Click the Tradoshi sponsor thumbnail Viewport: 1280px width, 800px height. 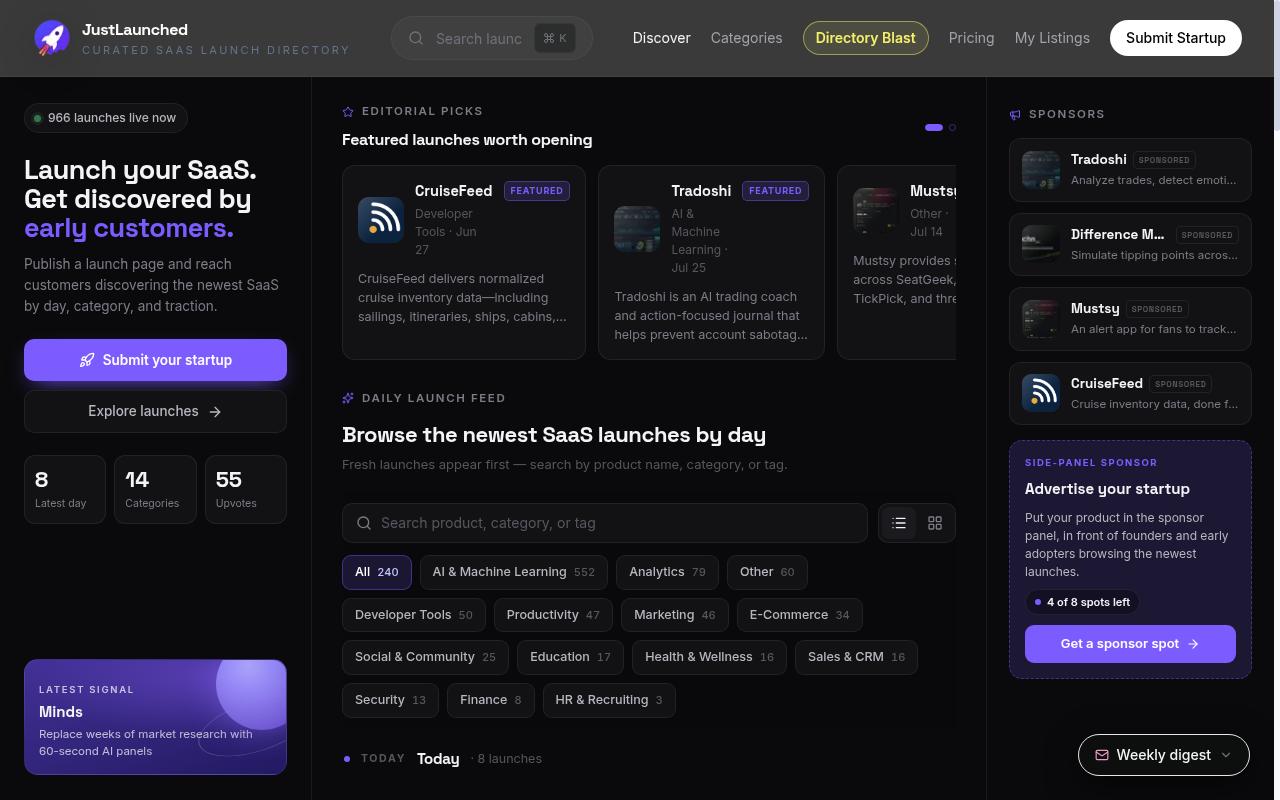[x=1041, y=170]
